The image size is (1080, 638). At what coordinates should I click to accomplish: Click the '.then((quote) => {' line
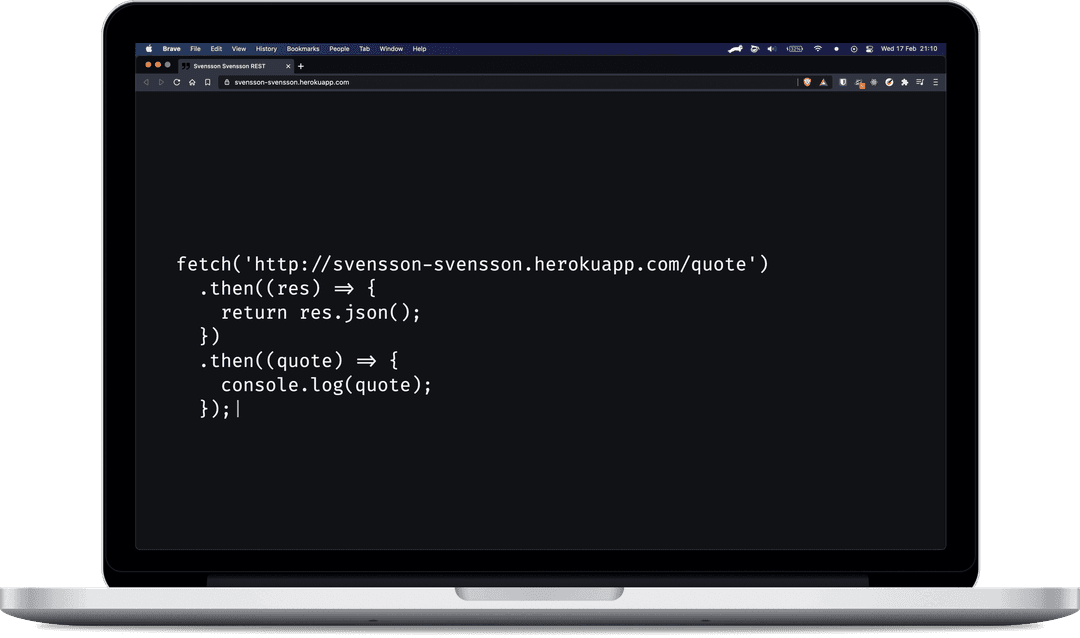click(x=298, y=361)
